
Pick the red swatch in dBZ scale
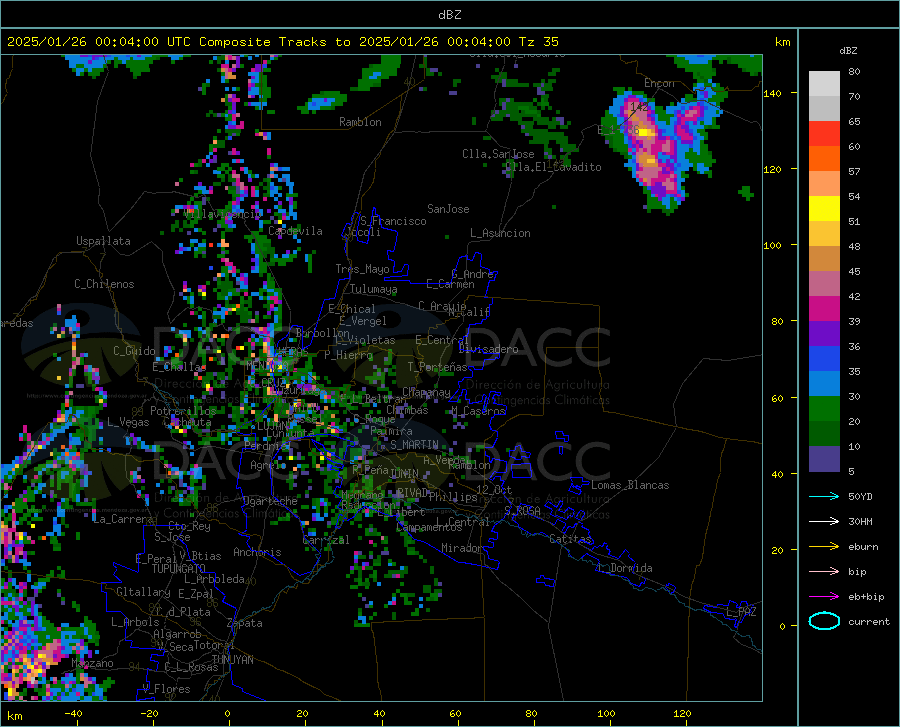tap(824, 134)
